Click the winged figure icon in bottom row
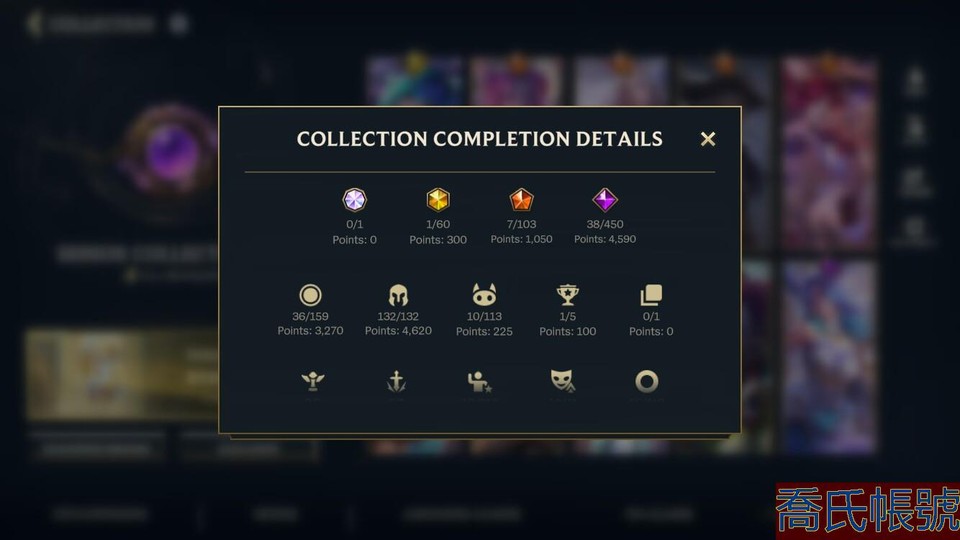Viewport: 960px width, 540px height. click(x=313, y=381)
